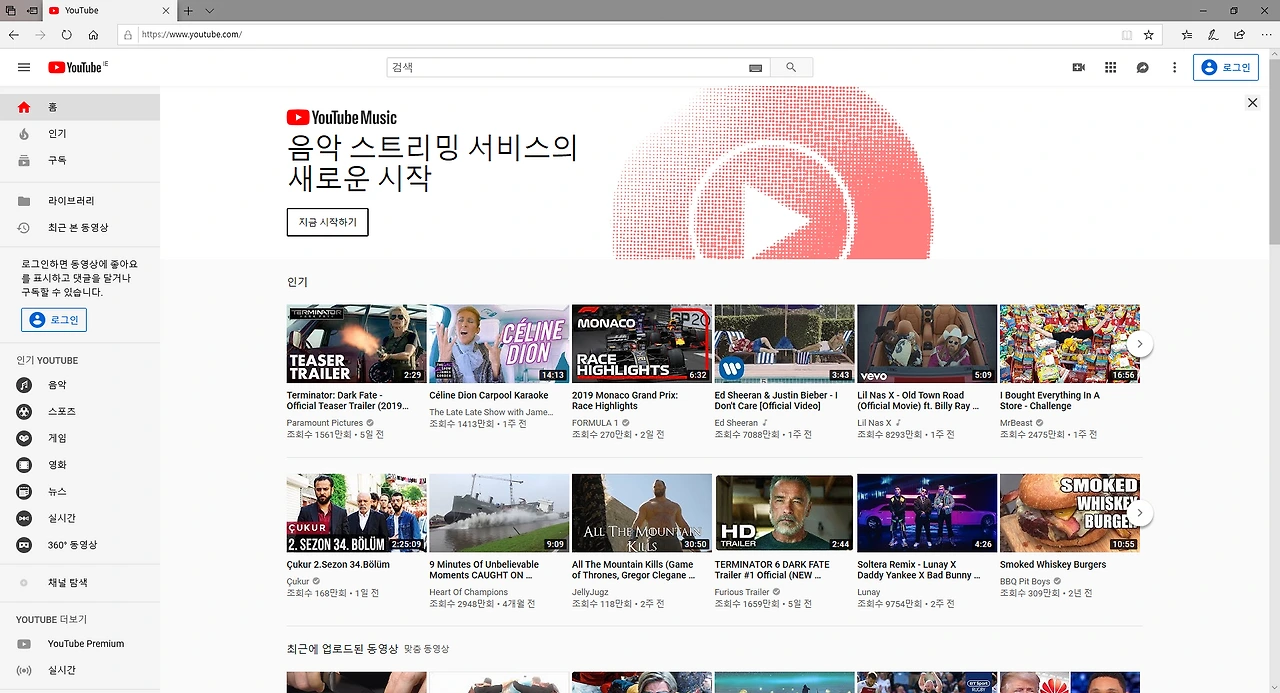Show next videos in second row
The width and height of the screenshot is (1280, 693).
coord(1139,513)
